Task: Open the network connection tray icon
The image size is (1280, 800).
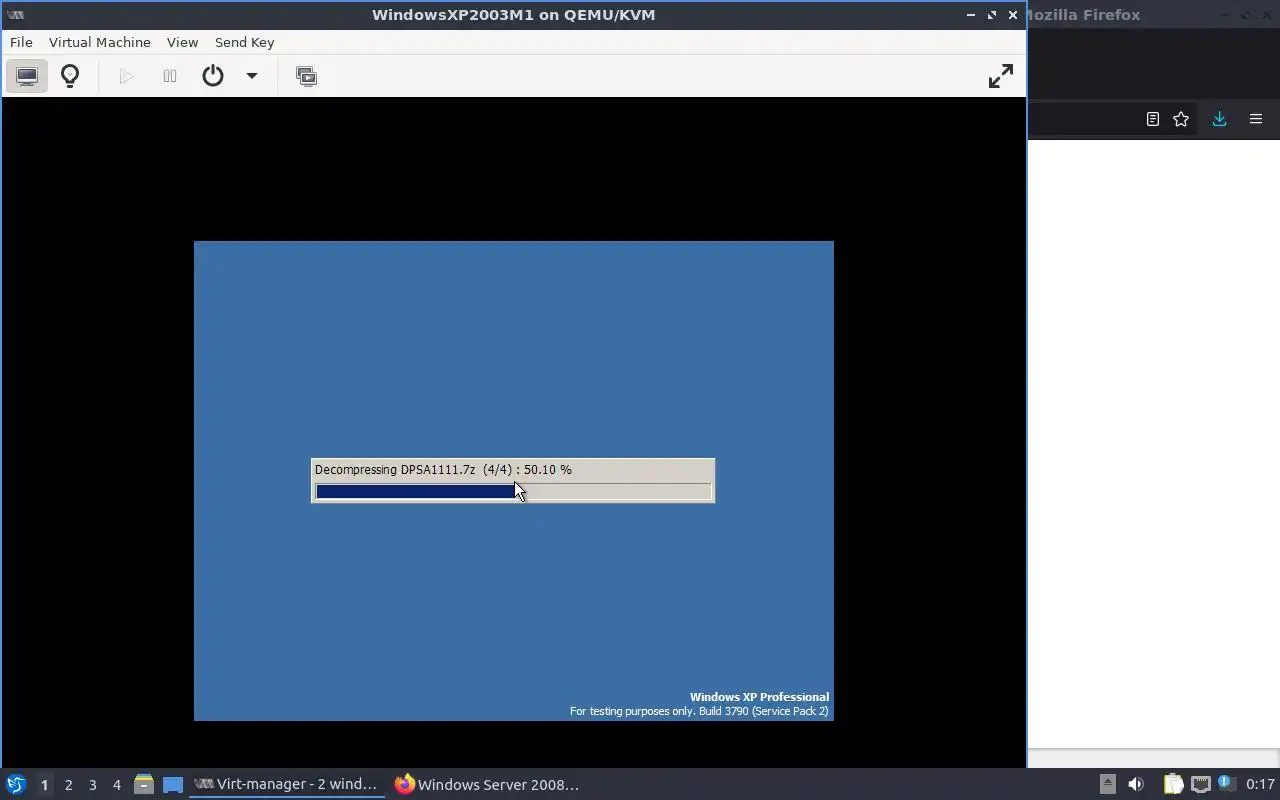Action: [1200, 784]
